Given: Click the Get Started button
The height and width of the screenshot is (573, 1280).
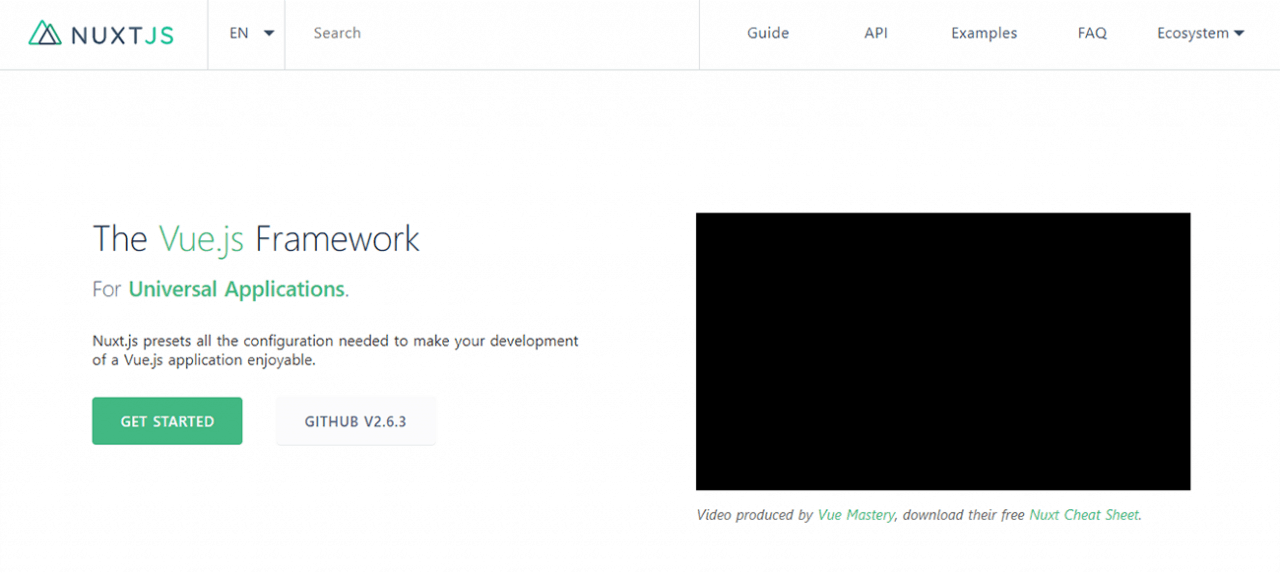Looking at the screenshot, I should (x=167, y=421).
